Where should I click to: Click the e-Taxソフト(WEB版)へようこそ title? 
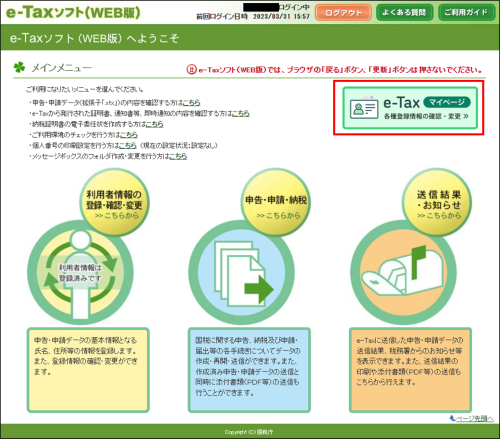point(94,38)
